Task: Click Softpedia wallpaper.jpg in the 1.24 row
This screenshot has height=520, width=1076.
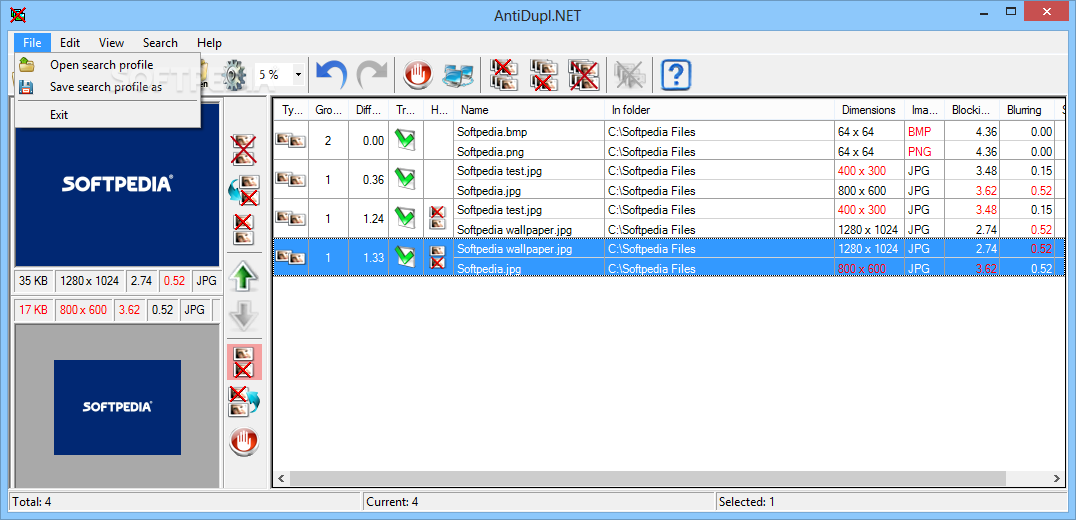Action: (515, 229)
